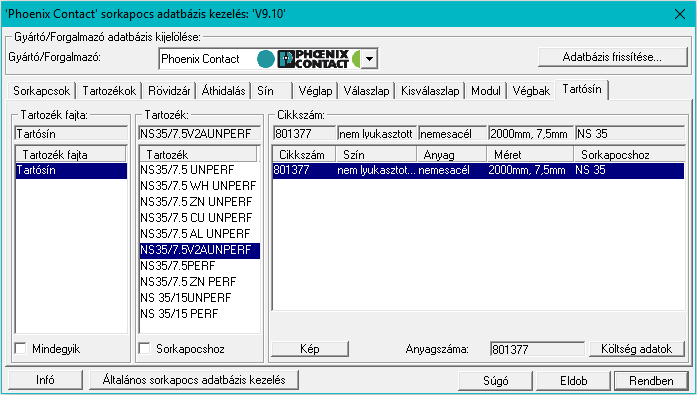Click the nemesacél material field
Image resolution: width=697 pixels, height=395 pixels.
point(453,133)
